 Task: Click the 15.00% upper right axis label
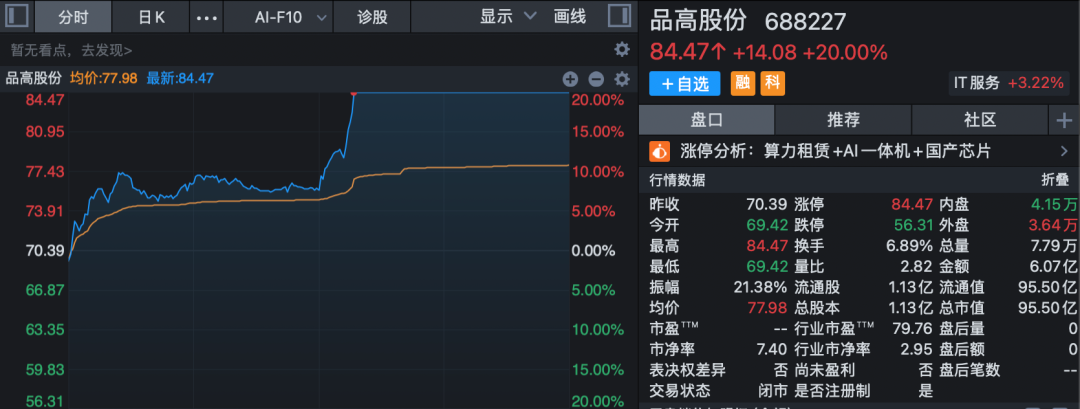(598, 131)
